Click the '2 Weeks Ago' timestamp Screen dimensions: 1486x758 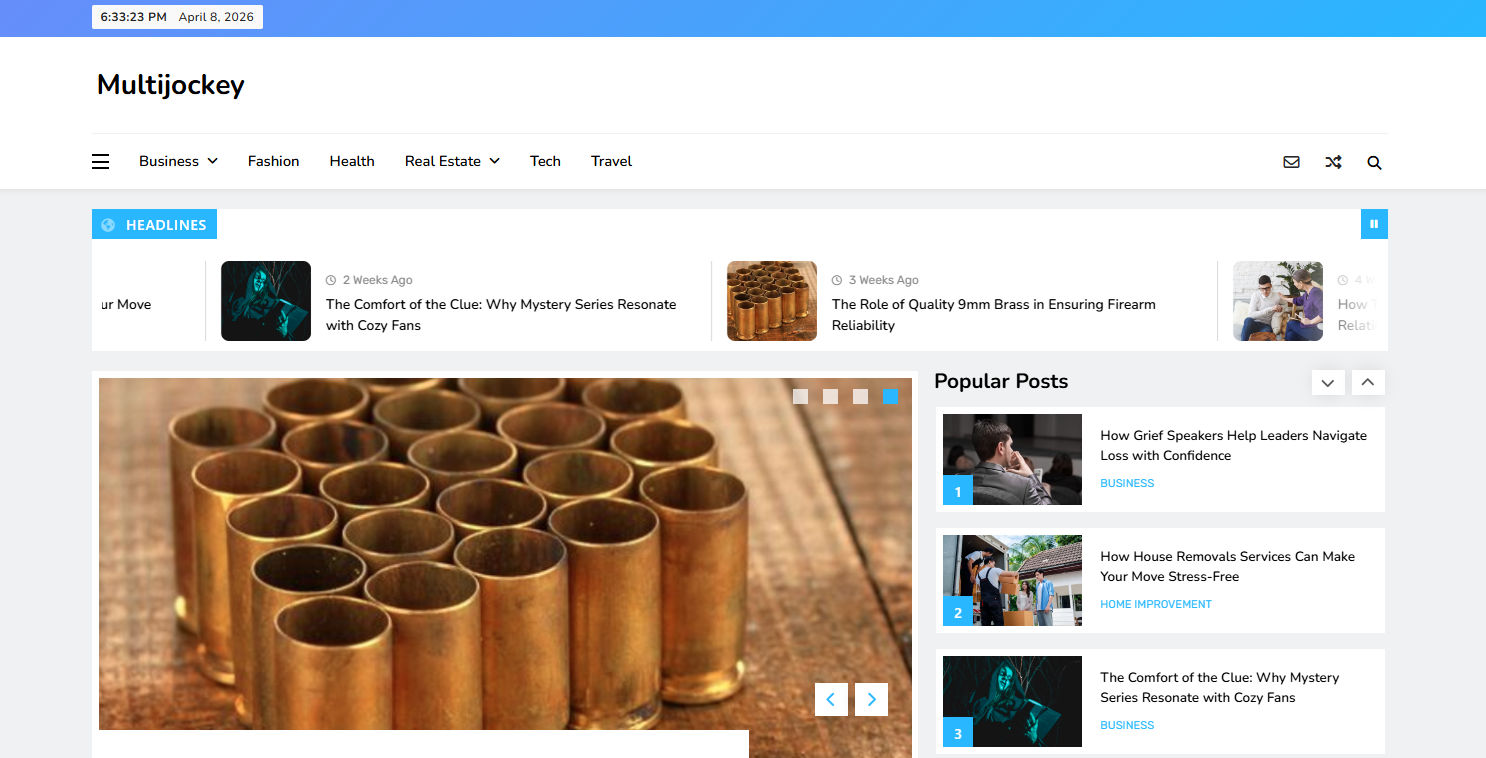point(377,280)
